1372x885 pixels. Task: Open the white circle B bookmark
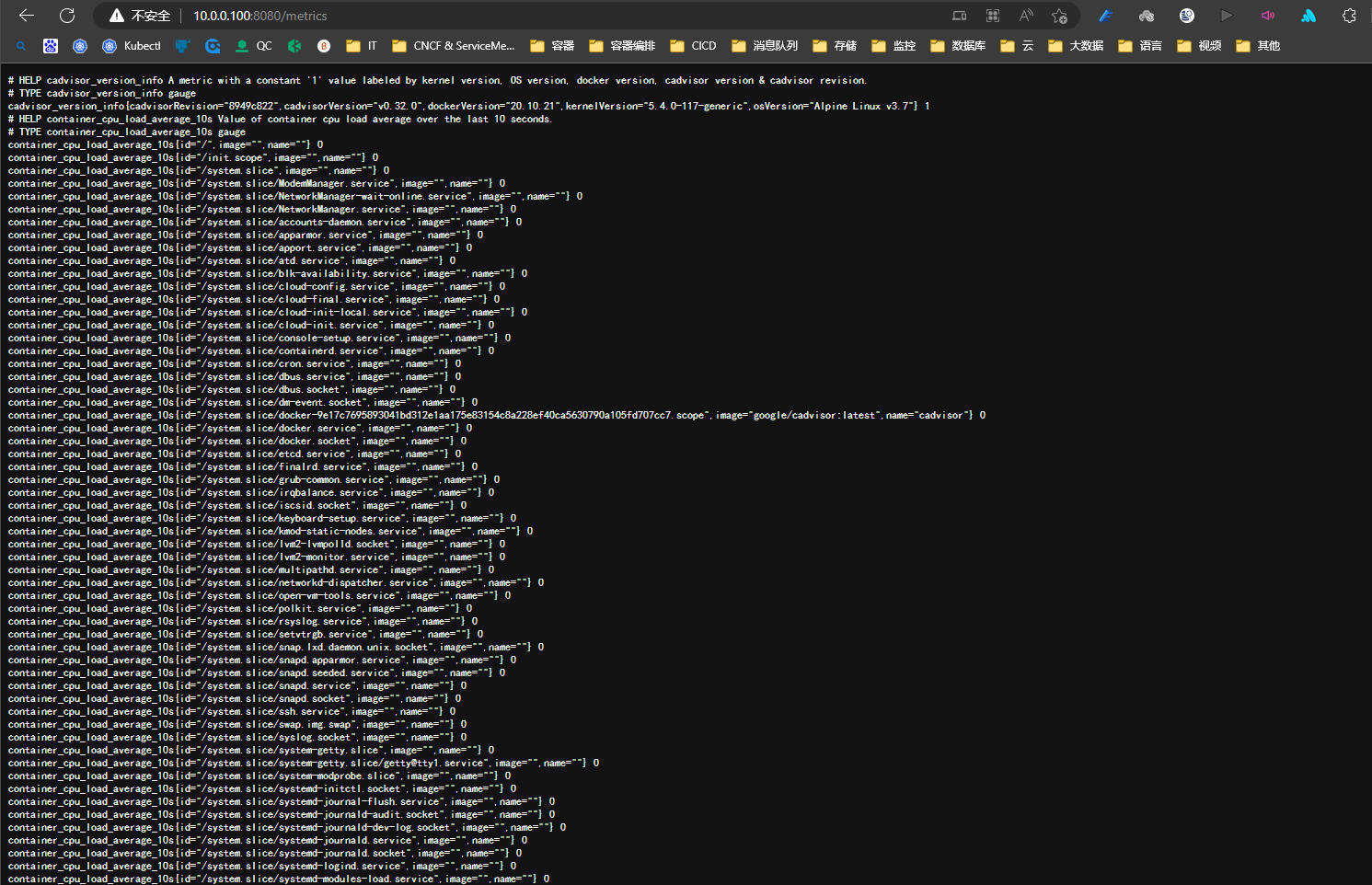[x=324, y=45]
